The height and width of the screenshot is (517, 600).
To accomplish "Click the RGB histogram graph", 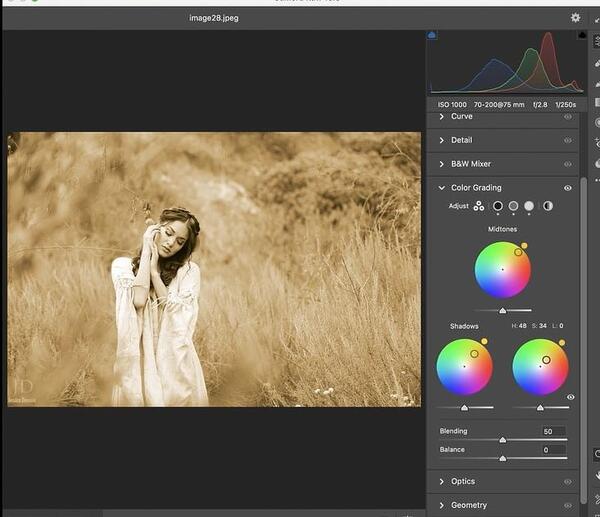I will pos(507,63).
